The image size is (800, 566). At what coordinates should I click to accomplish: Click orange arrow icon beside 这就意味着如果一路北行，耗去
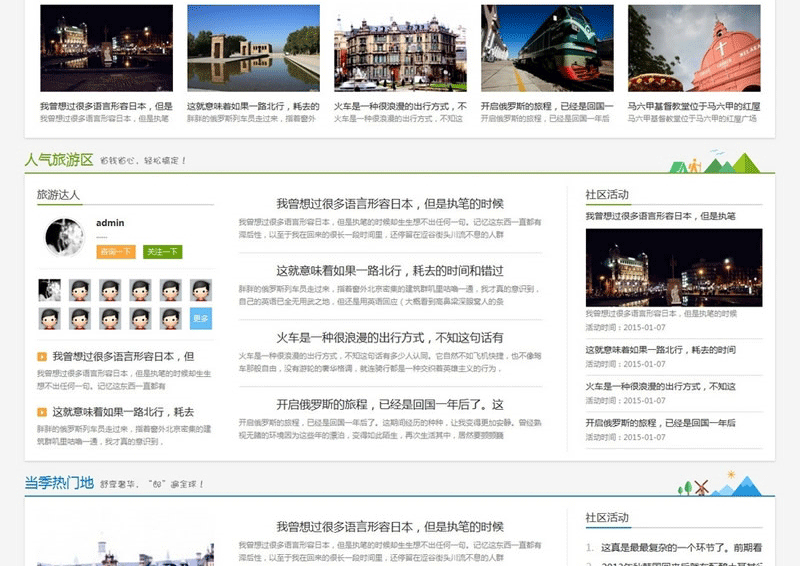pyautogui.click(x=42, y=412)
